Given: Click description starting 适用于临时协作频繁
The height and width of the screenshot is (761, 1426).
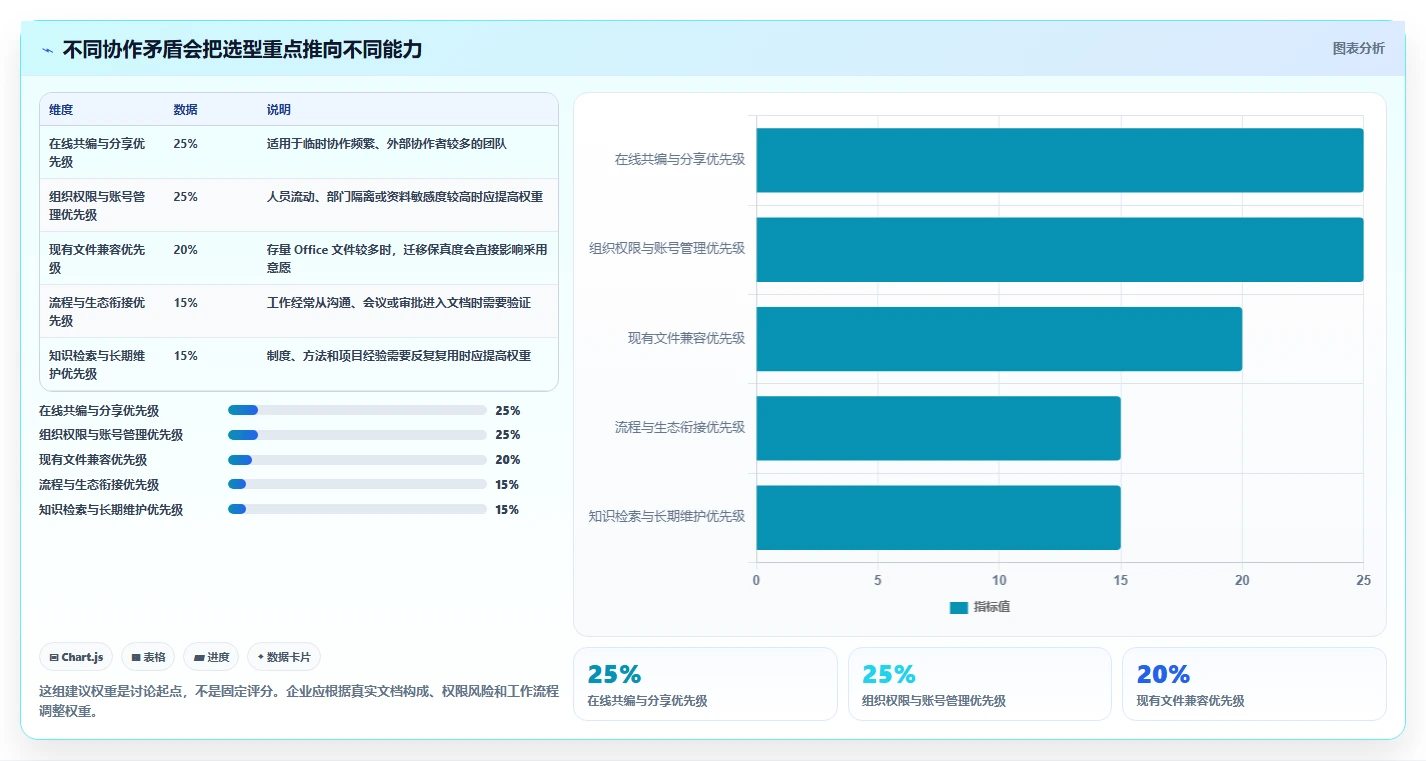Looking at the screenshot, I should click(387, 144).
